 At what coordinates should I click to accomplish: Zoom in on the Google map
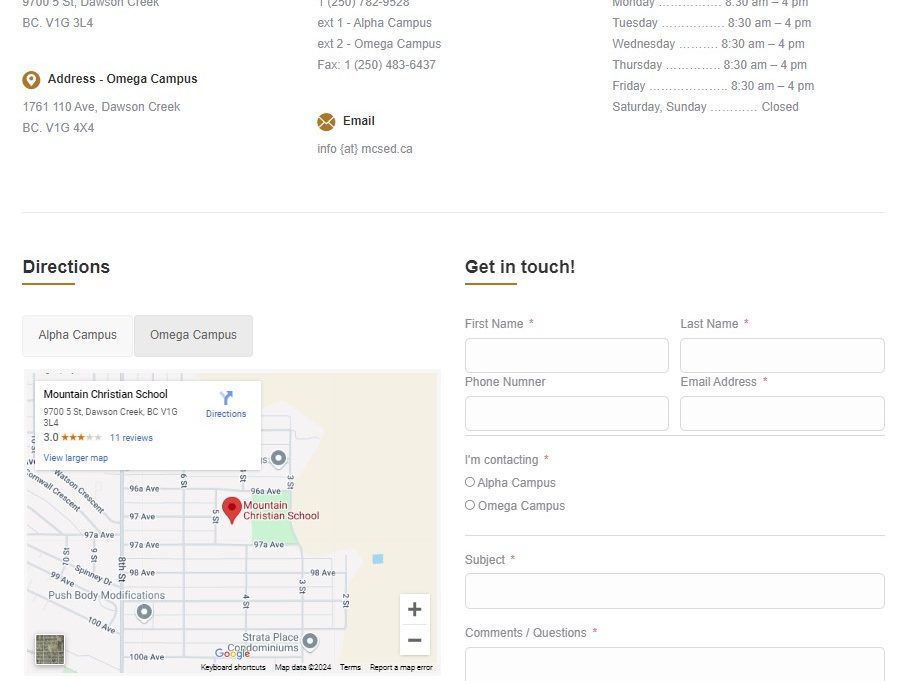[x=414, y=610]
